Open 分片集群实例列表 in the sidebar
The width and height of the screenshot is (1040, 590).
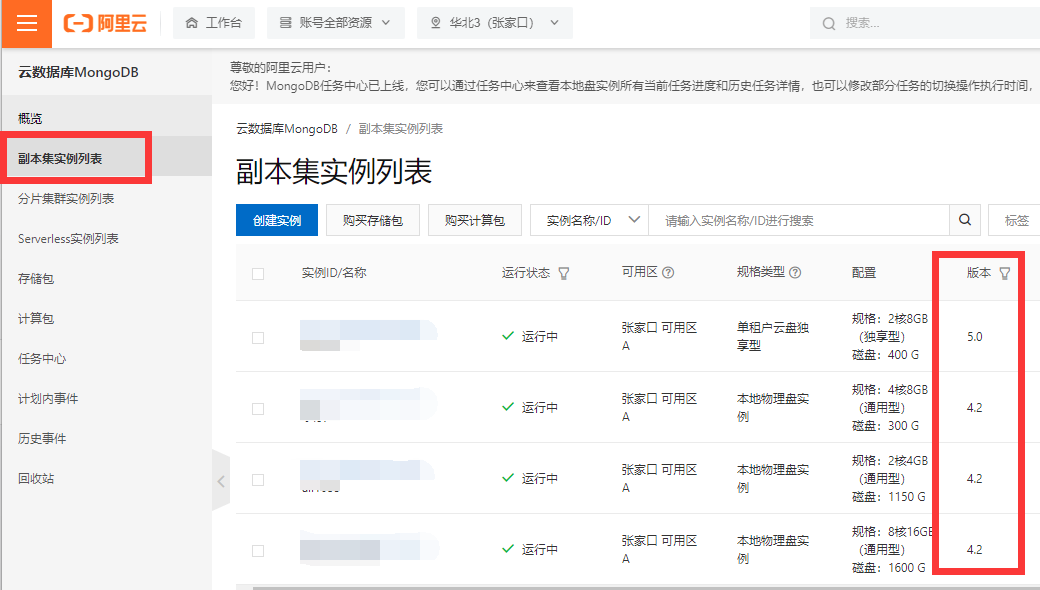click(x=66, y=199)
